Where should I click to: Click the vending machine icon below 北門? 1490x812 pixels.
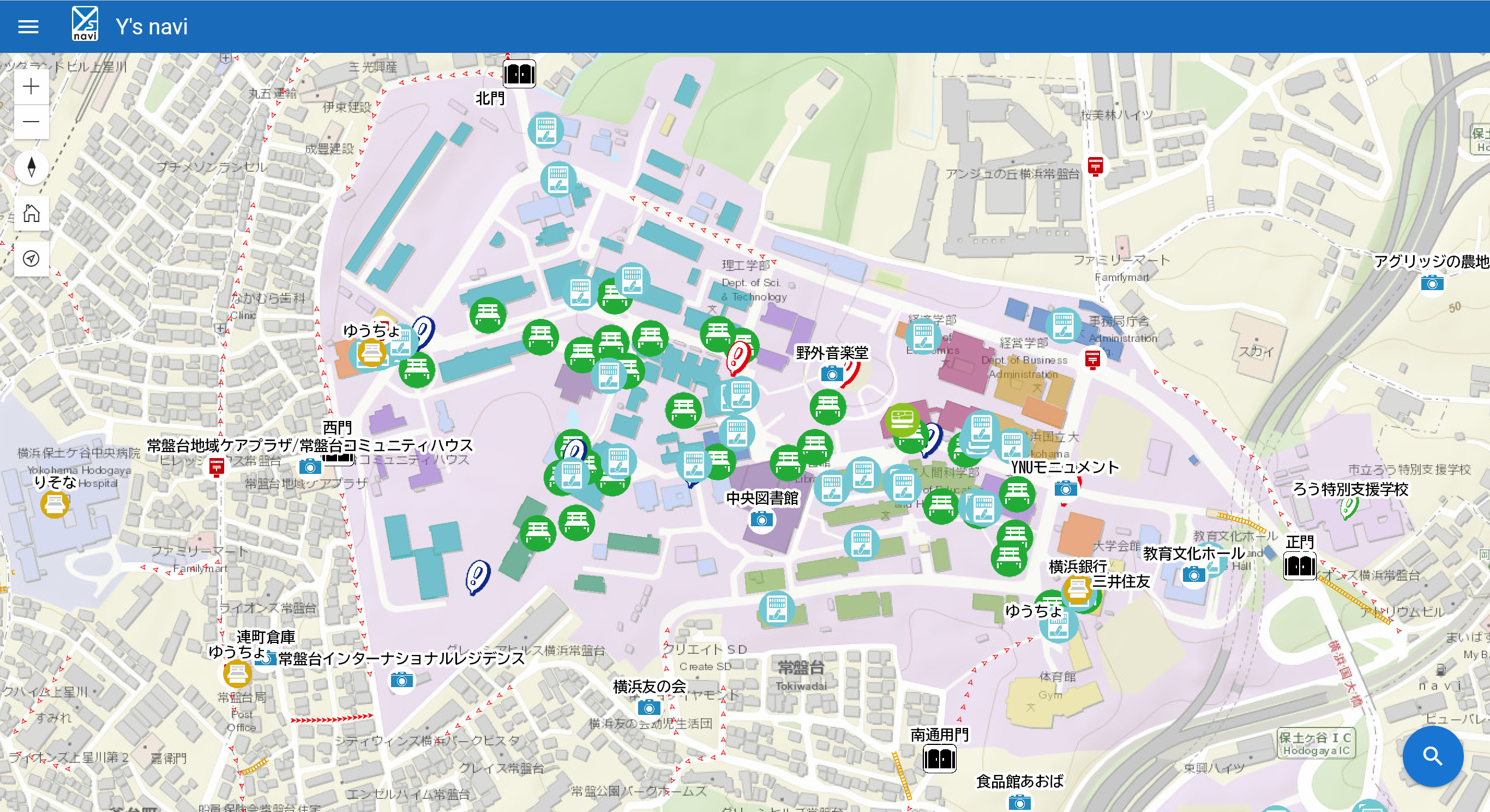point(545,130)
